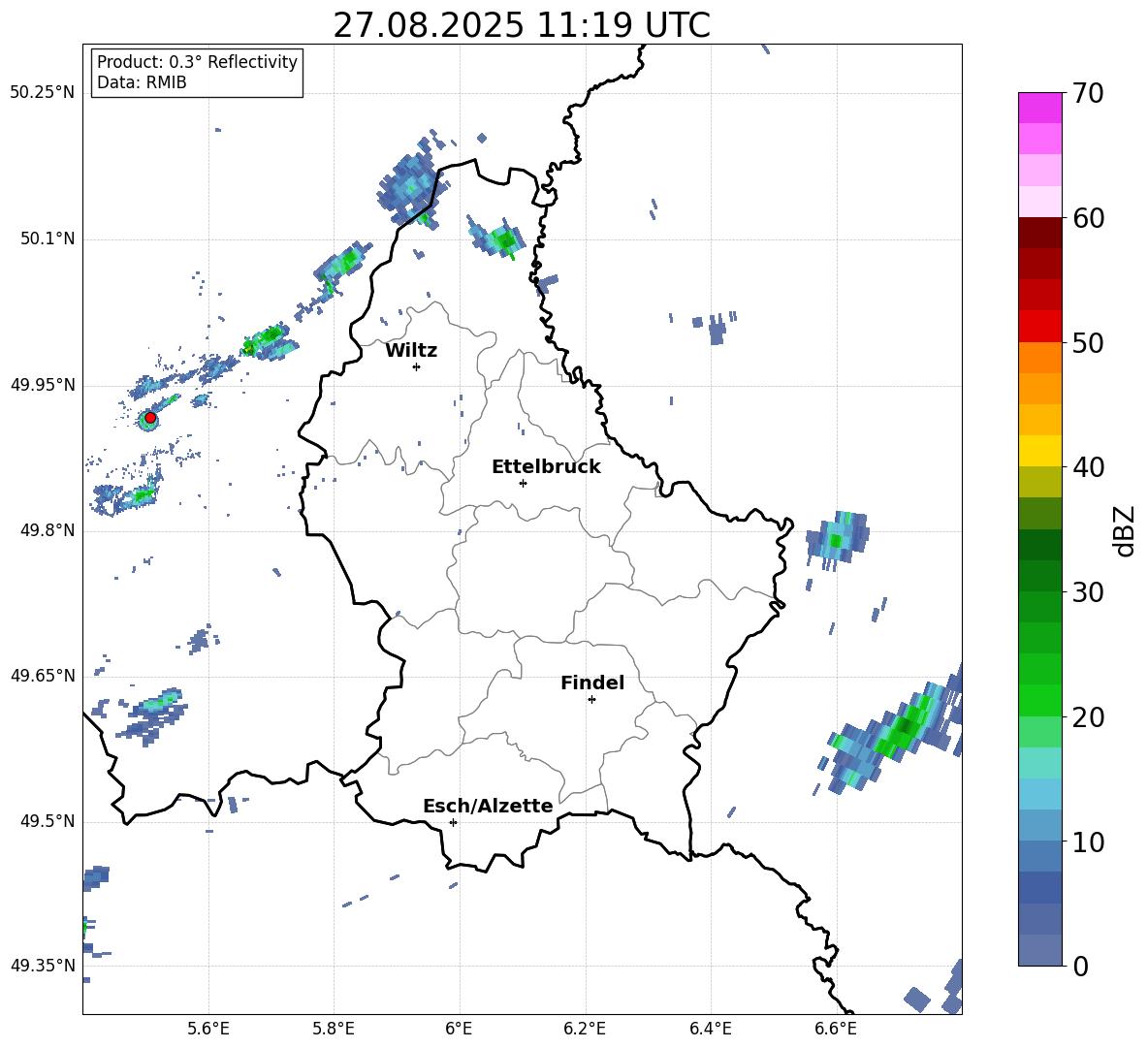
Task: Click the plus marker below Esch/Alzette
Action: [x=453, y=822]
